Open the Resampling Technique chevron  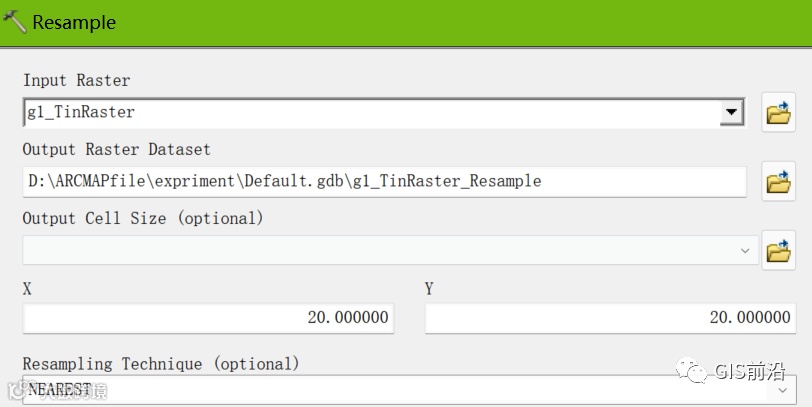point(782,390)
